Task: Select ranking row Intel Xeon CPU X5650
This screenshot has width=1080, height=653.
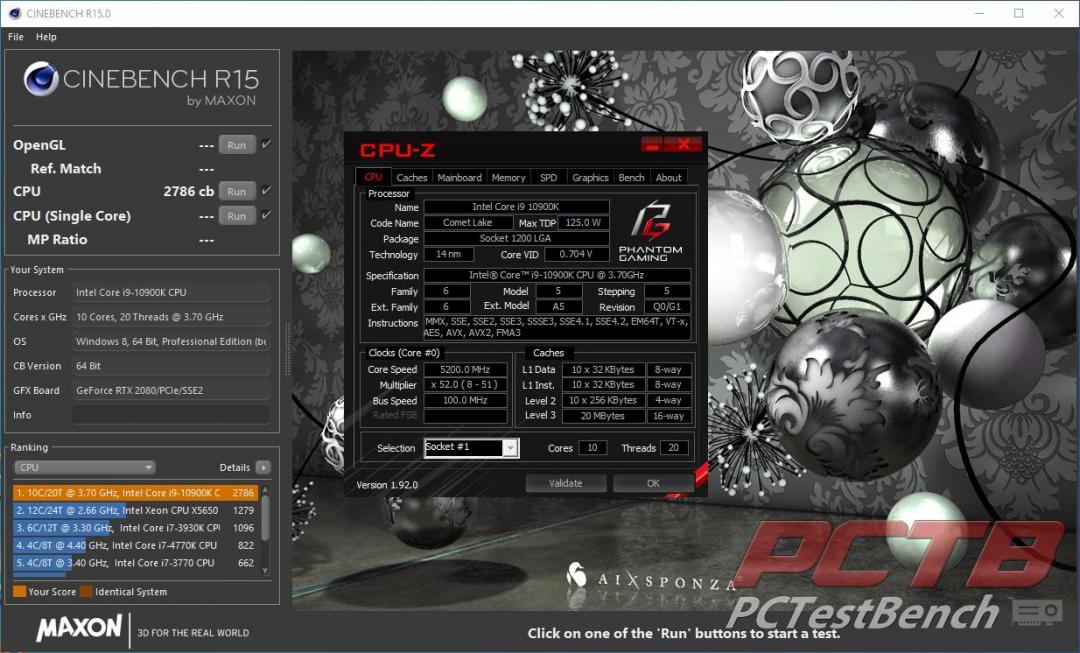Action: coord(135,510)
